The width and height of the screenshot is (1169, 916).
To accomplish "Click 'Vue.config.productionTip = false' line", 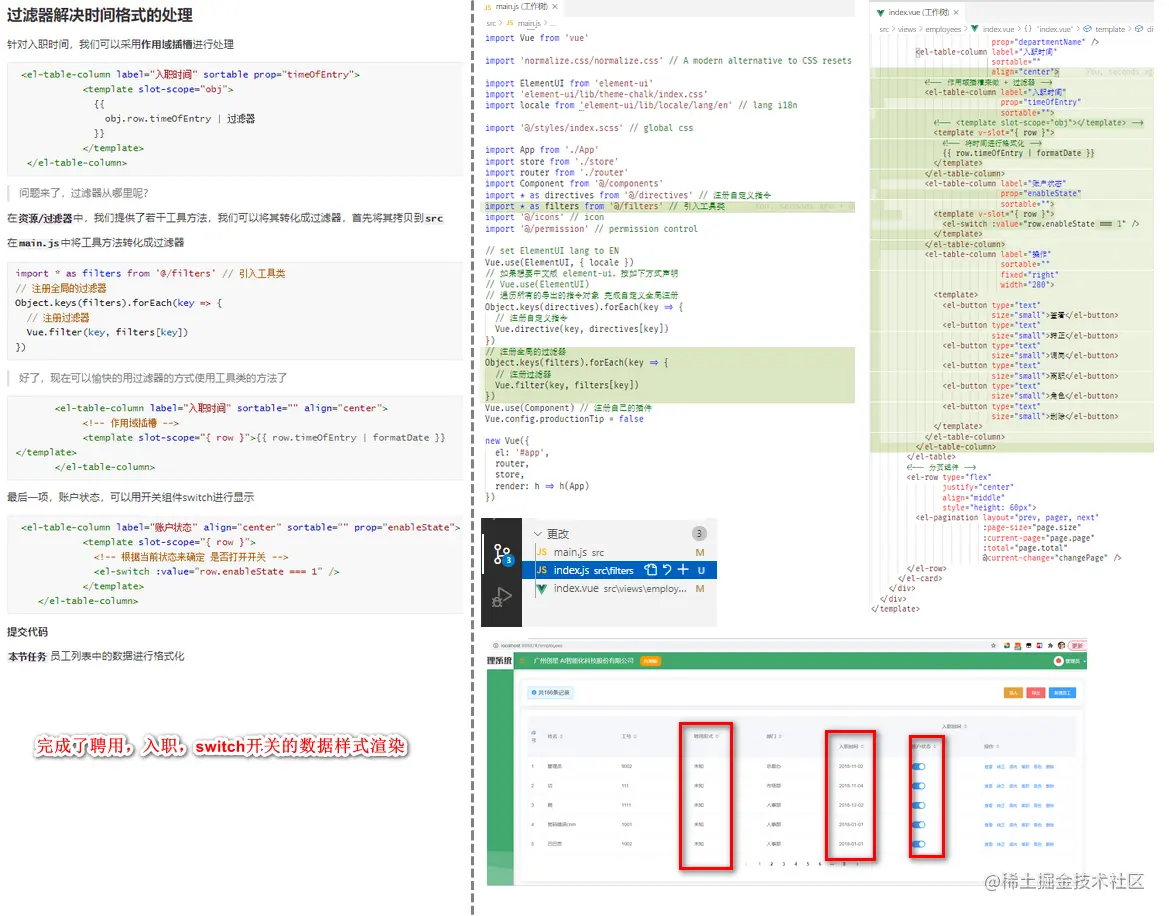I will click(564, 419).
